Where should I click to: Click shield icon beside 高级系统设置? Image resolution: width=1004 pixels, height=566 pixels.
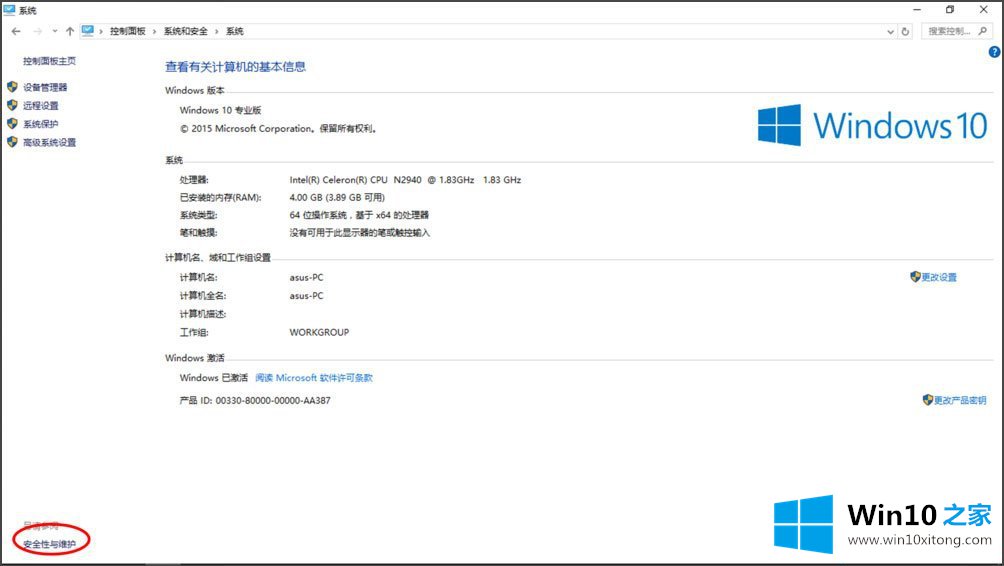tap(12, 142)
